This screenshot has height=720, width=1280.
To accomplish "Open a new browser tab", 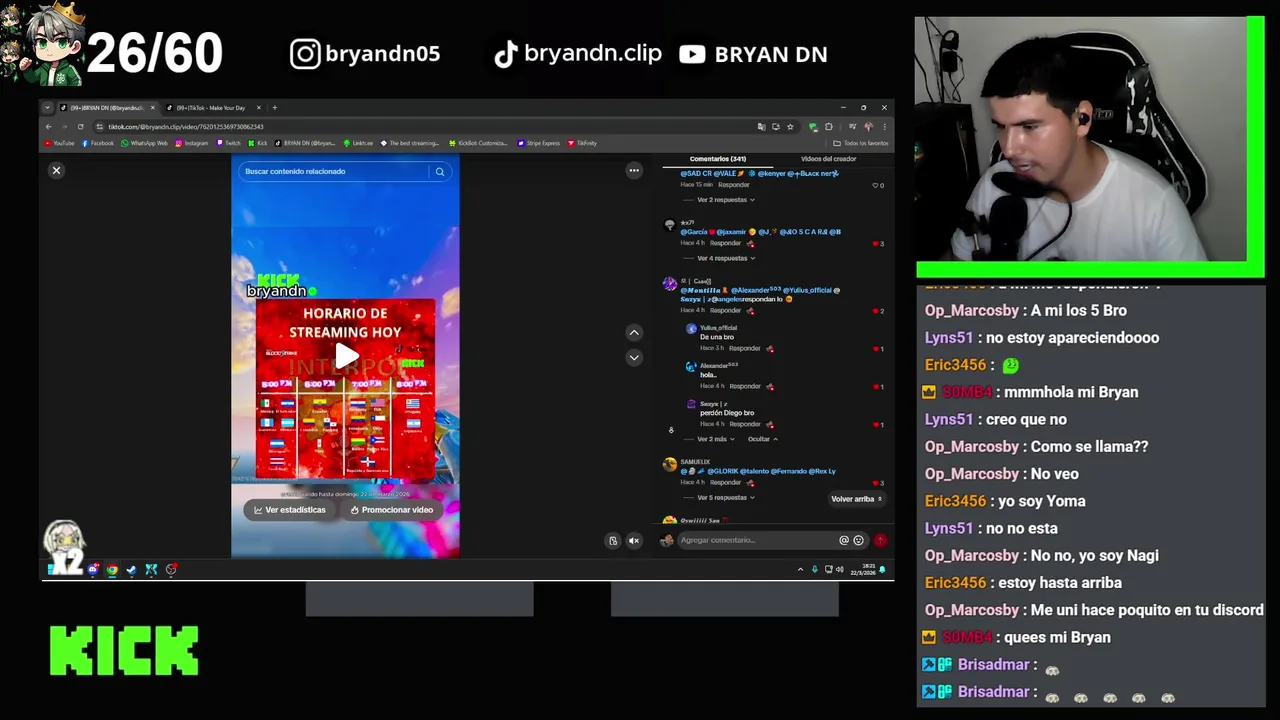I will 275,108.
